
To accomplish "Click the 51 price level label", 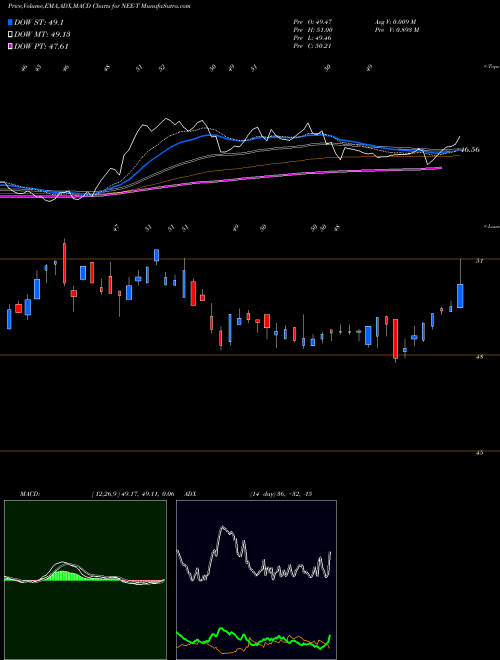I will click(479, 261).
